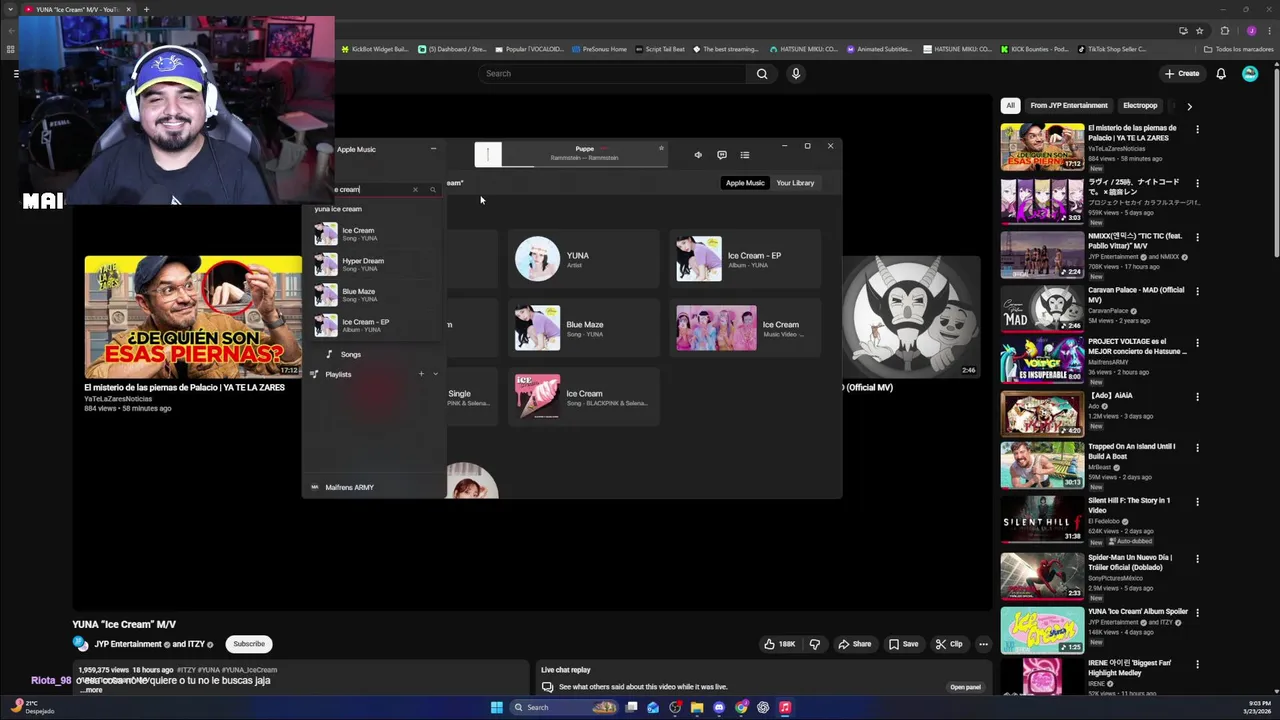
Task: Select Ice Cream - EP album suggestion
Action: 374,325
